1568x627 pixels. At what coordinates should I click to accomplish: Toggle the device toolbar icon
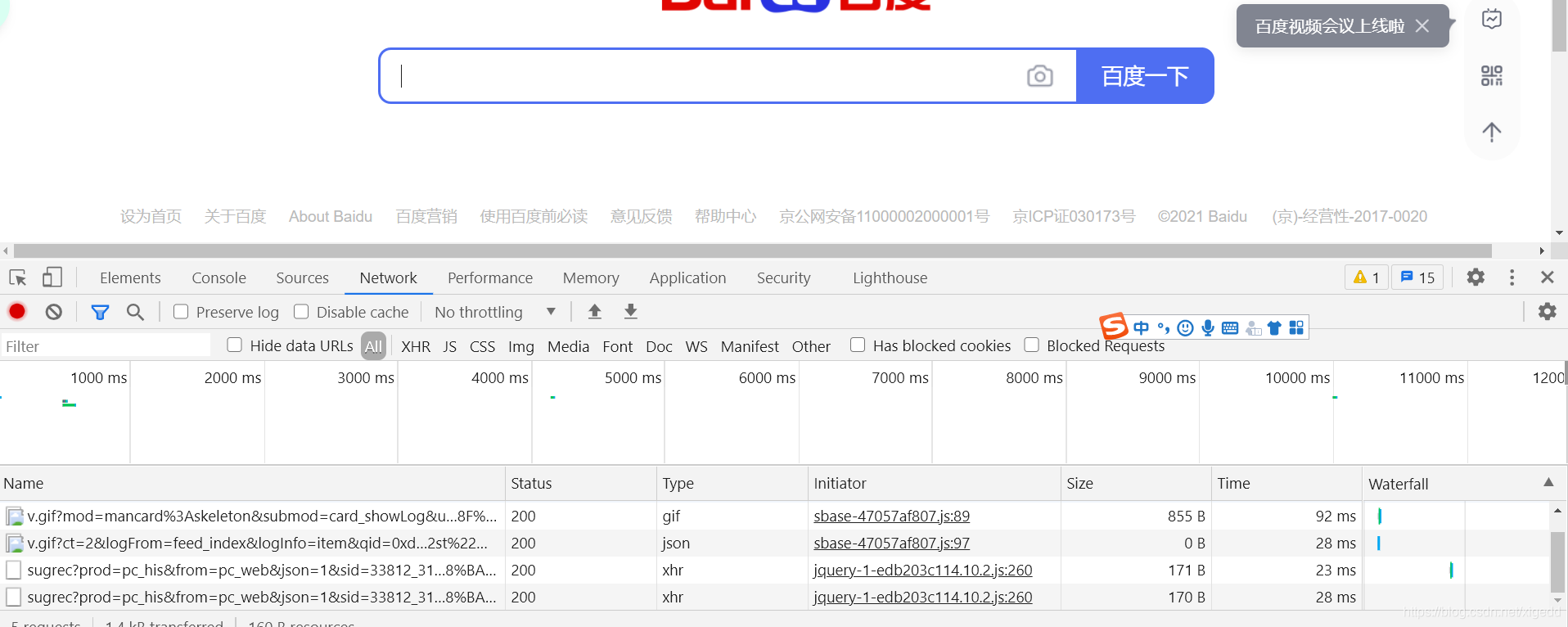point(52,277)
